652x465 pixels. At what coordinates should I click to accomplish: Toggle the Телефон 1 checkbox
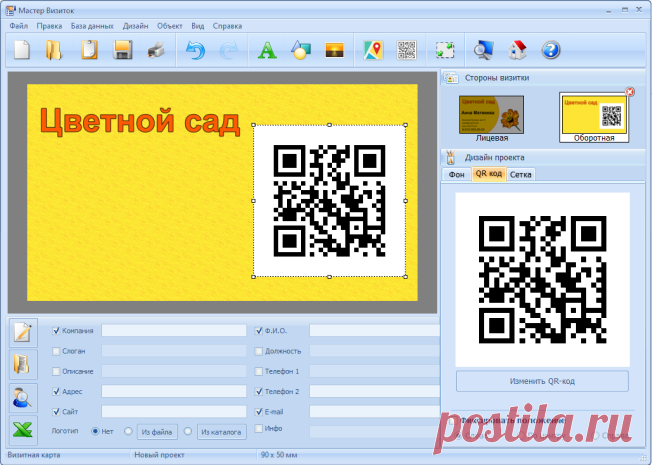point(259,371)
